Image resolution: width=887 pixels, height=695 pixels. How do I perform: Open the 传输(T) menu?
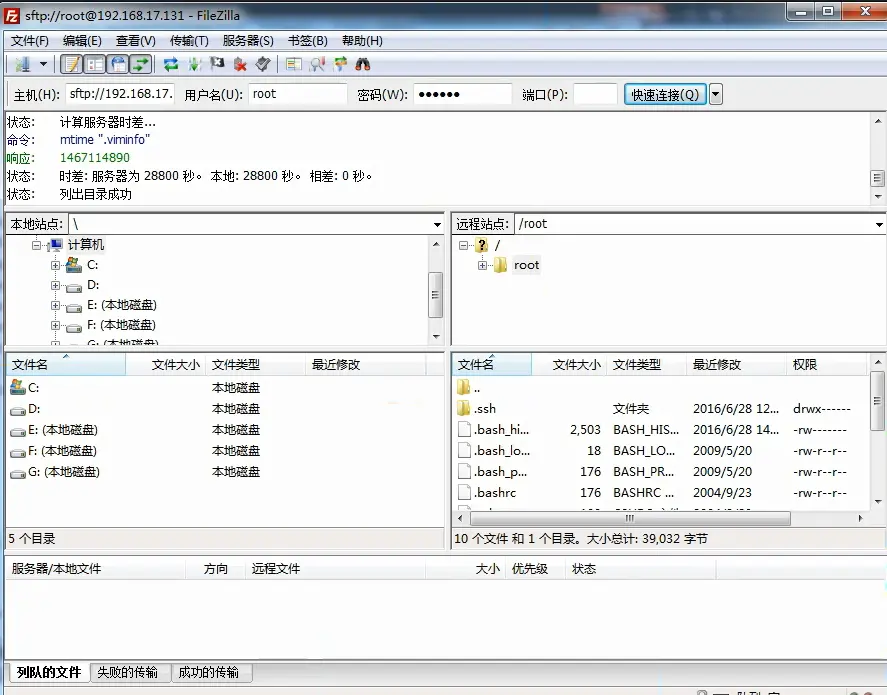point(189,41)
